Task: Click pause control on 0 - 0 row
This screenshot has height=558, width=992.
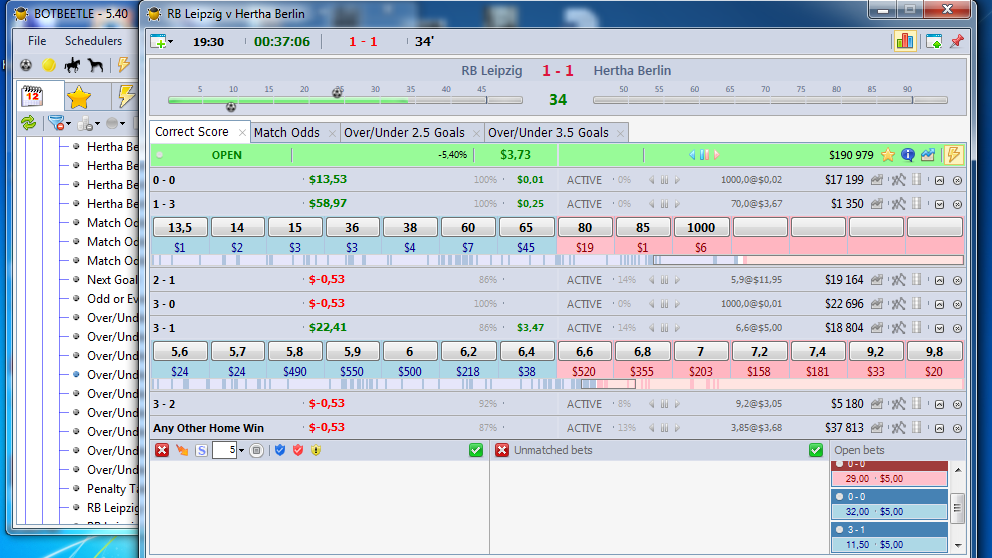Action: pyautogui.click(x=664, y=180)
